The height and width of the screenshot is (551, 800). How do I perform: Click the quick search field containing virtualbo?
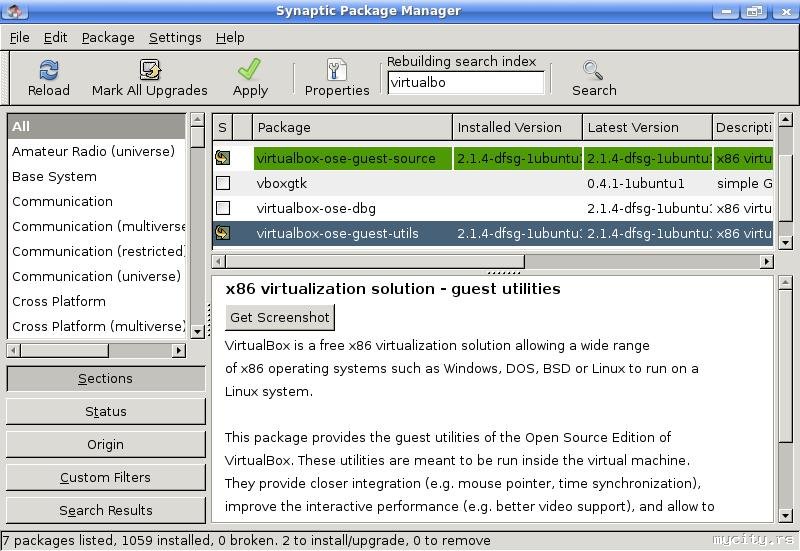click(466, 83)
